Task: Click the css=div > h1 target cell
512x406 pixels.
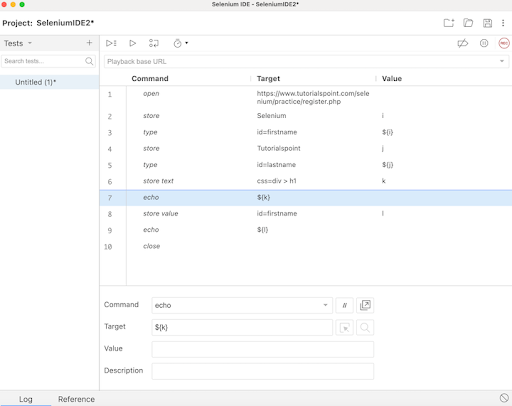Action: [276, 181]
